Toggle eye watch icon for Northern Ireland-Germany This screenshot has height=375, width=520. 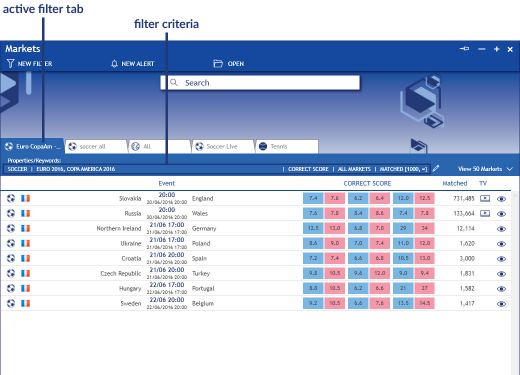(x=501, y=229)
